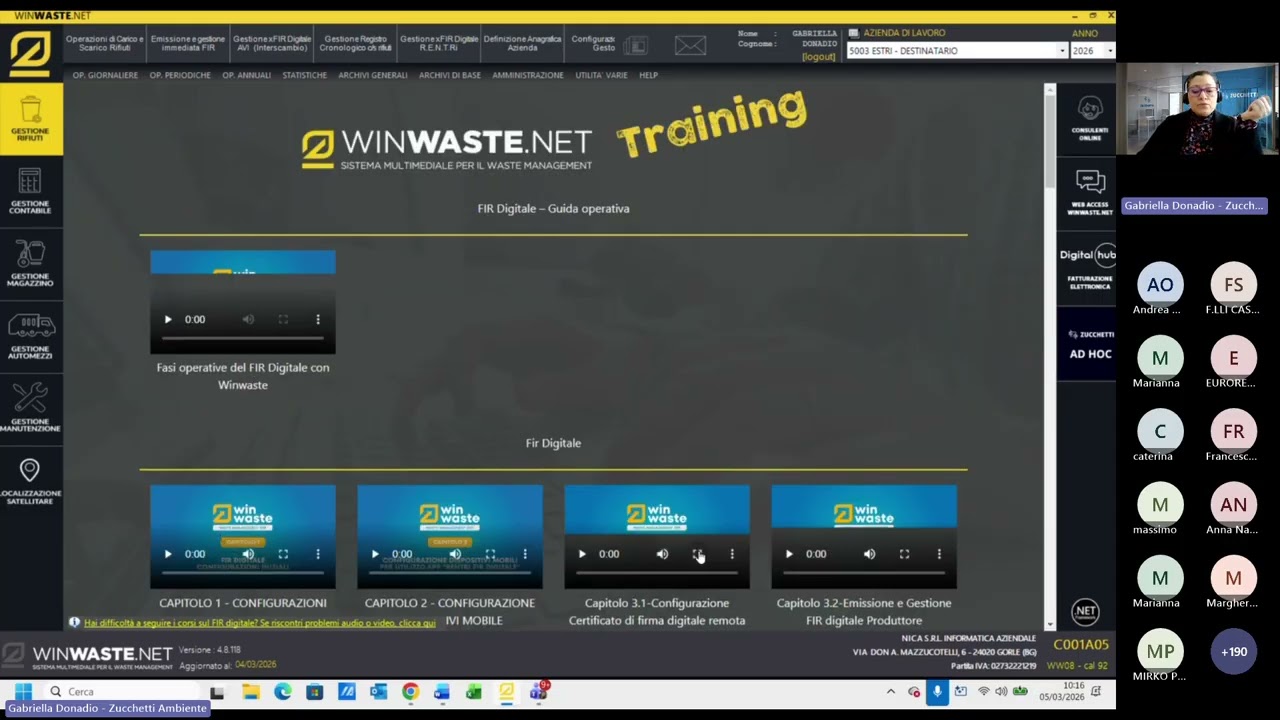Open the Gestione Contabile sidebar module
Viewport: 1280px width, 720px height.
(31, 190)
